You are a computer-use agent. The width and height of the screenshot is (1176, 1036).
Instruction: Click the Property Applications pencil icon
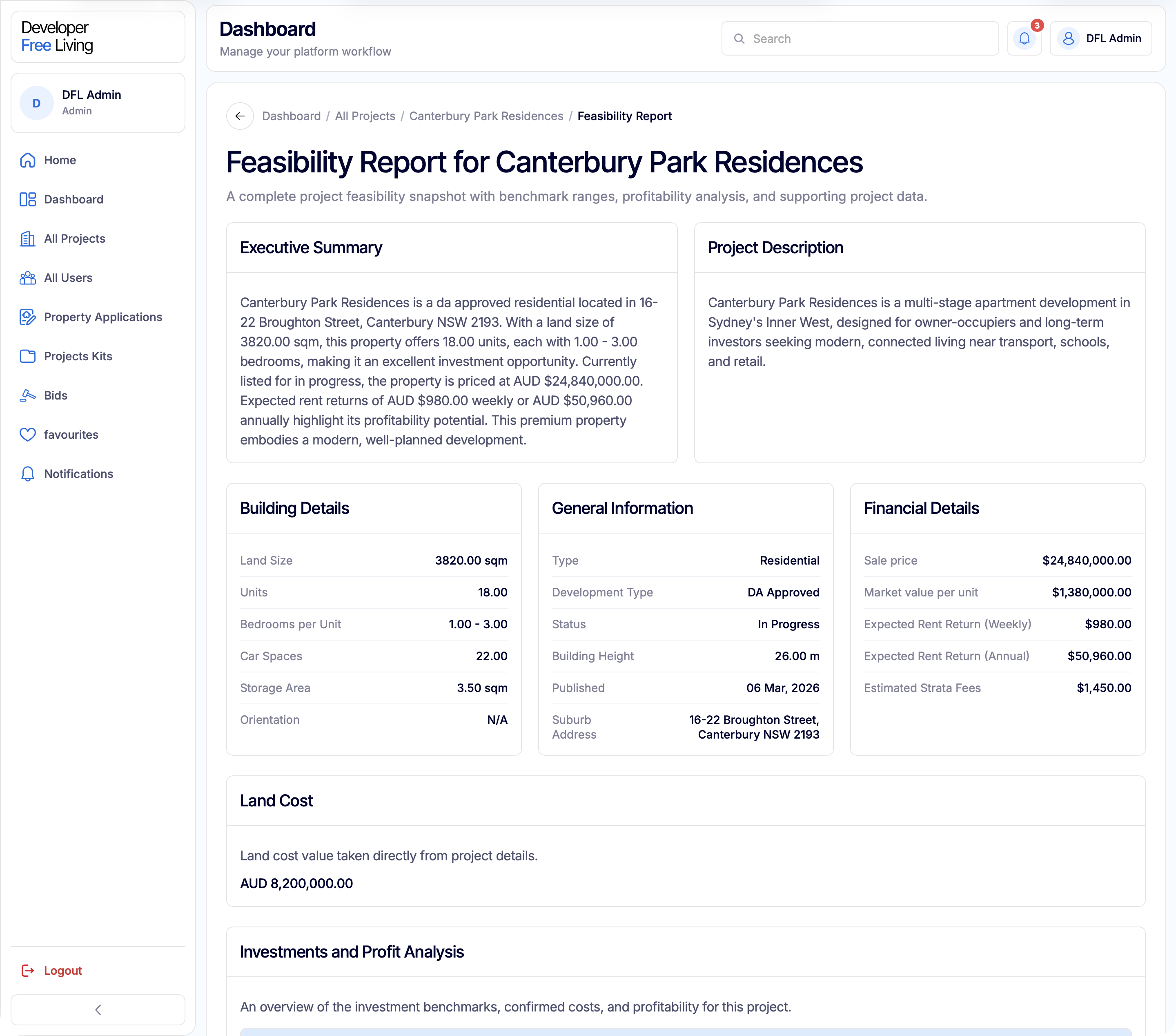[28, 317]
